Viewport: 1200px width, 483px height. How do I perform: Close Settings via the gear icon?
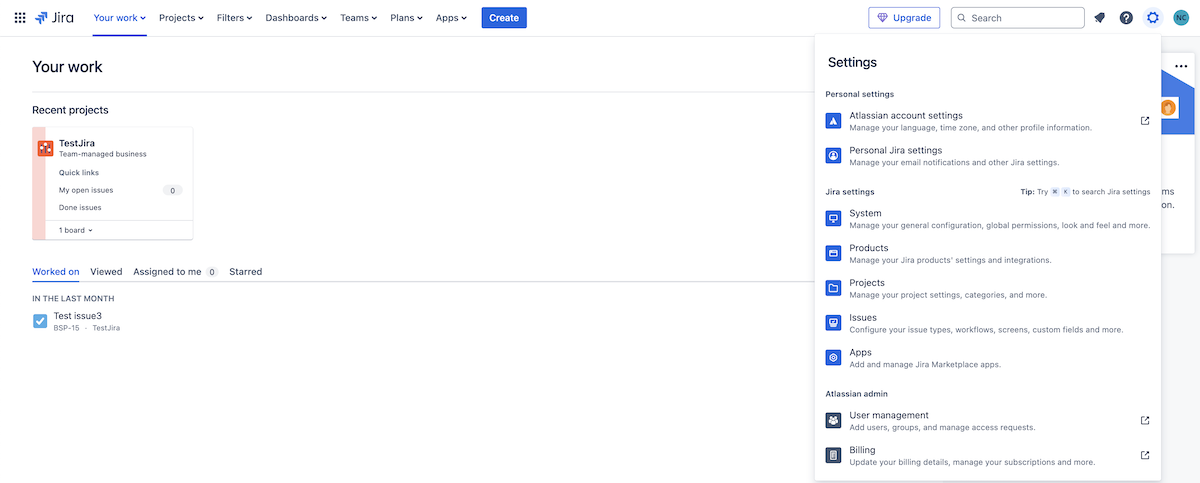[x=1153, y=18]
